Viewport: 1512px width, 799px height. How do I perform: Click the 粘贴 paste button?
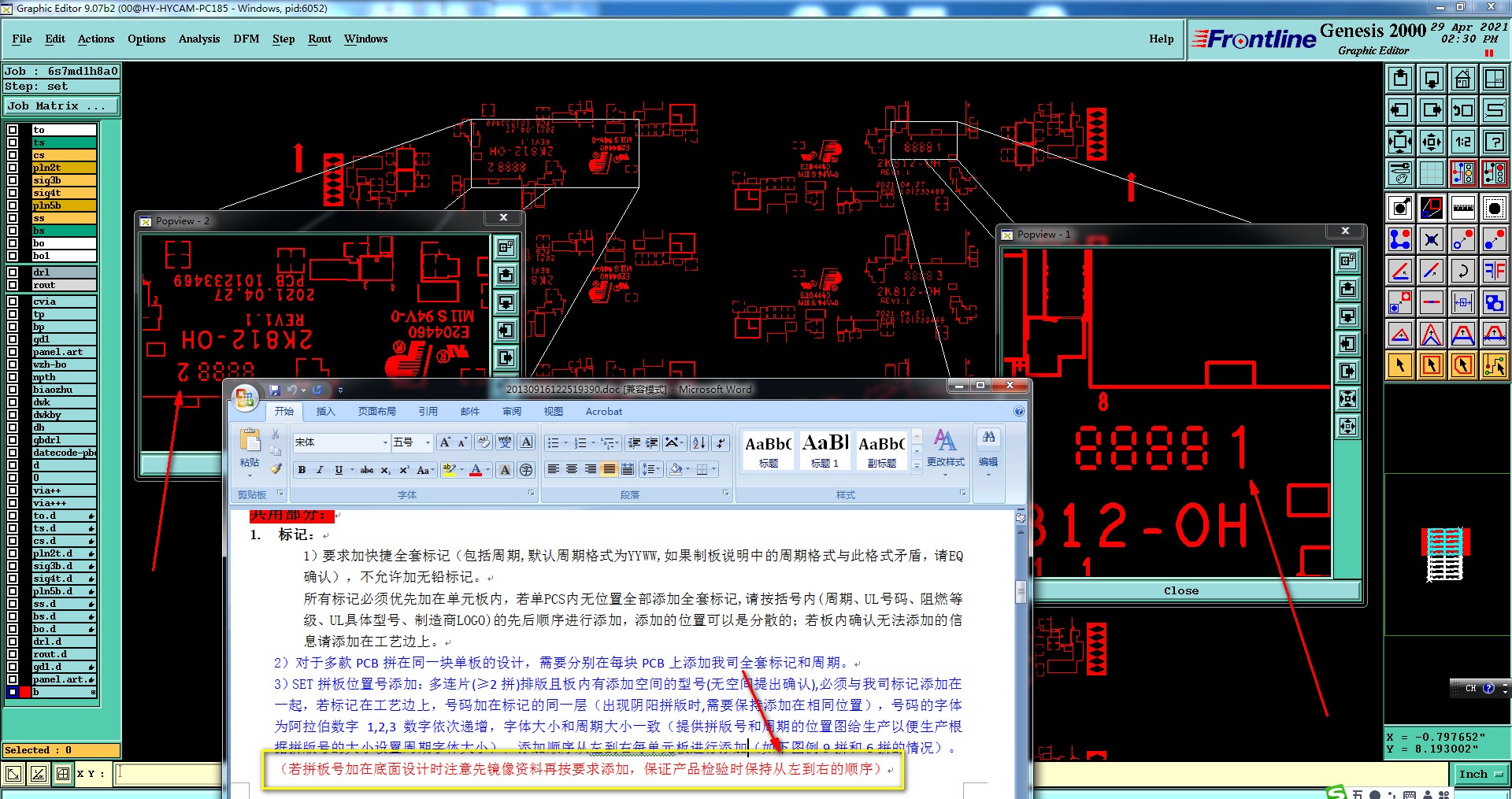250,452
